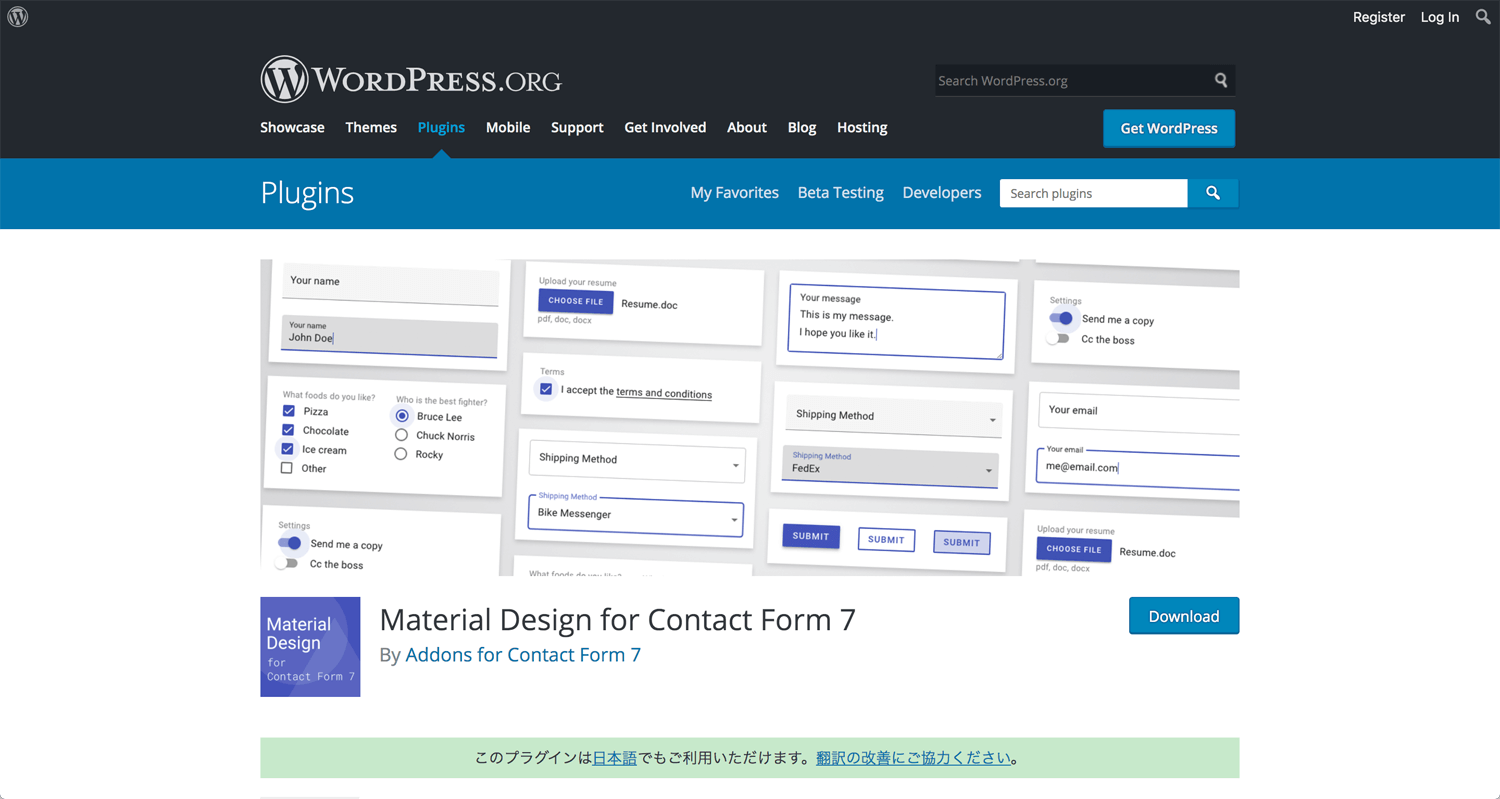Open the admin bar search magnifier
Screen dimensions: 1500x799
(1483, 17)
